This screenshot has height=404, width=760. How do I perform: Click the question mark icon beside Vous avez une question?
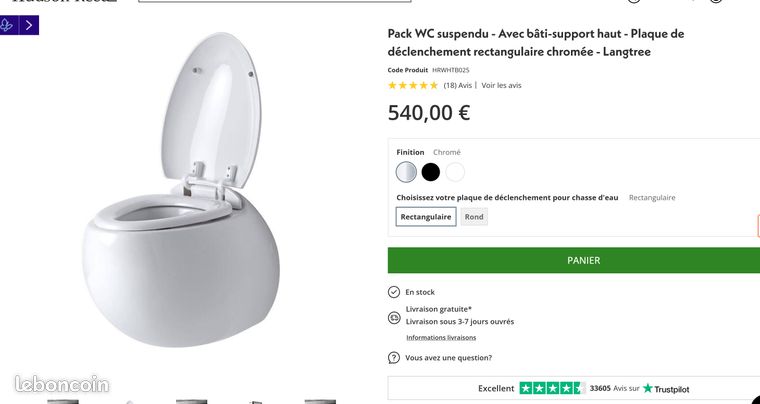click(394, 358)
